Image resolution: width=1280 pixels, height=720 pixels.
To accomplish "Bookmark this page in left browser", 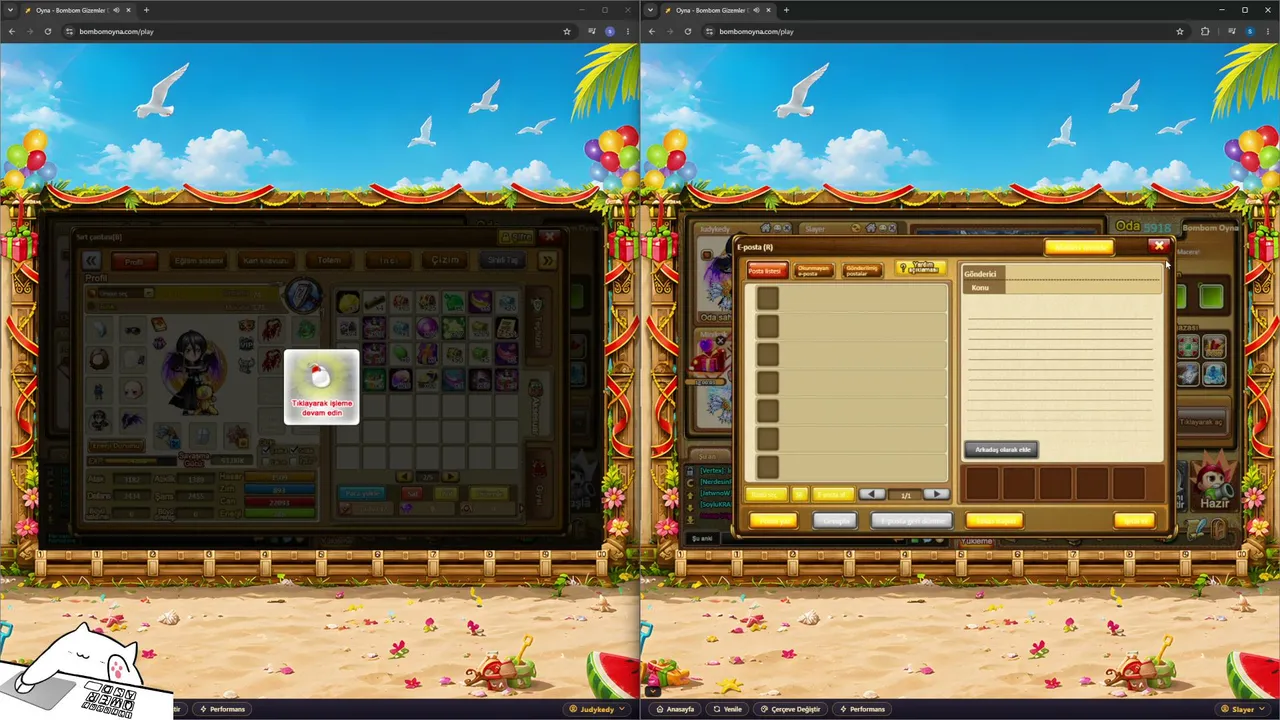I will click(567, 31).
